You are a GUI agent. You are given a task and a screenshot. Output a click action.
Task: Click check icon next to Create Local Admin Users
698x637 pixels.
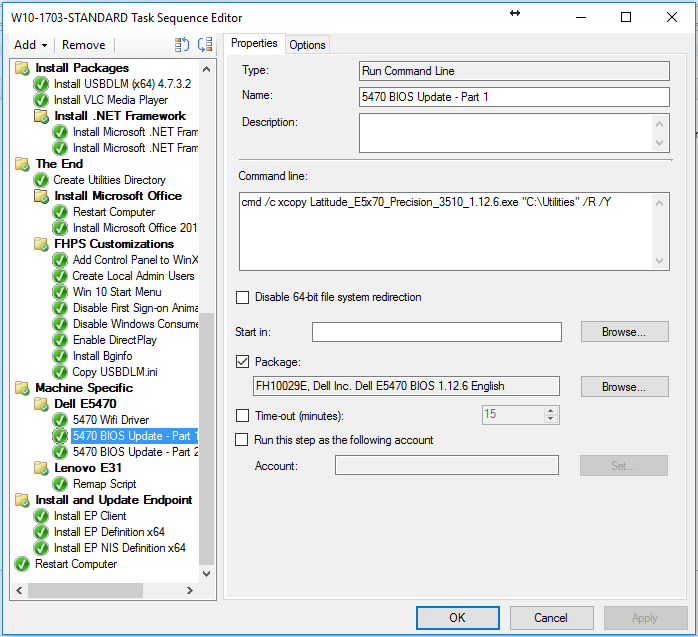point(60,276)
